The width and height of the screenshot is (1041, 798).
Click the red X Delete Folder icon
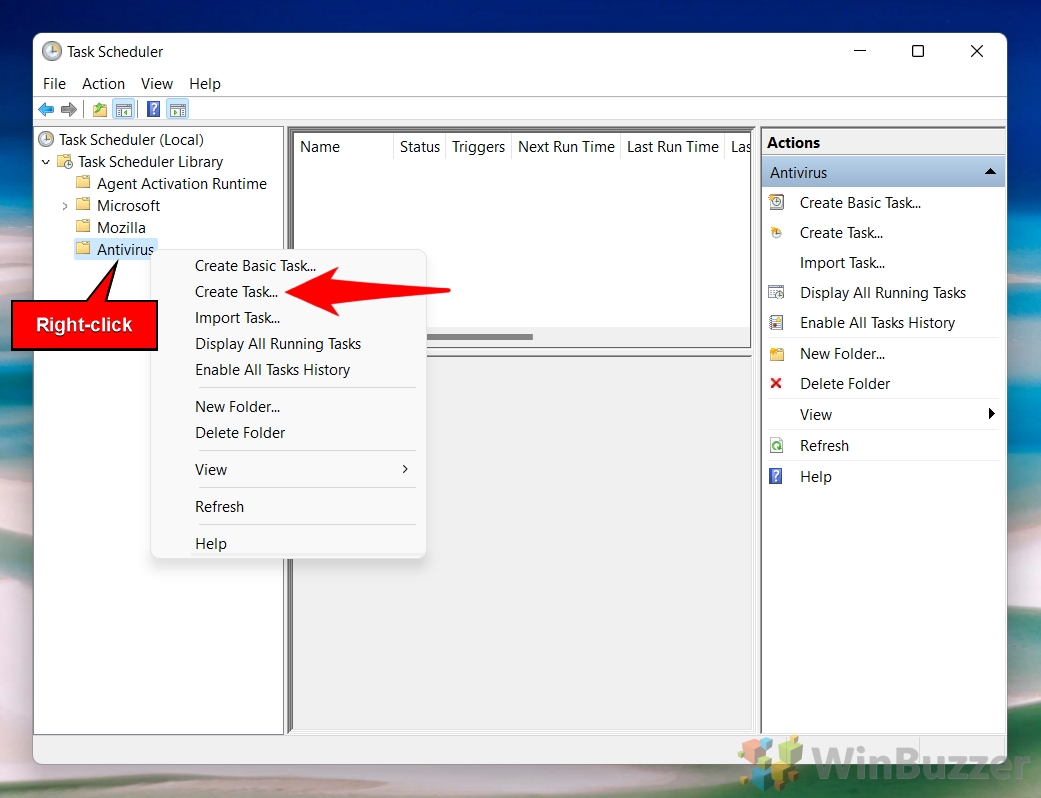pos(776,384)
